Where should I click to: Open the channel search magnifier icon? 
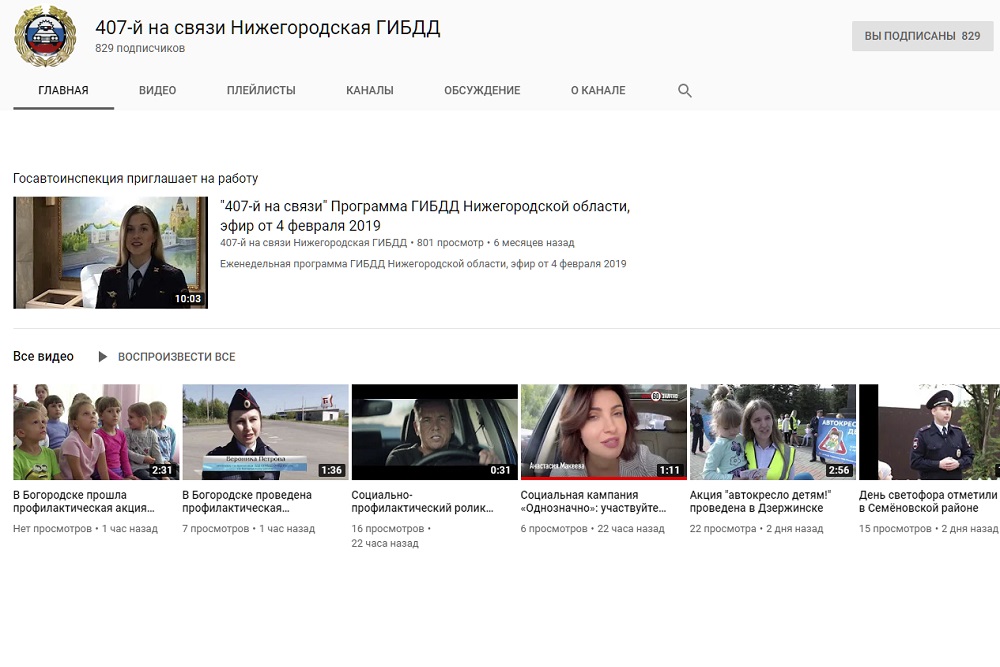[685, 90]
